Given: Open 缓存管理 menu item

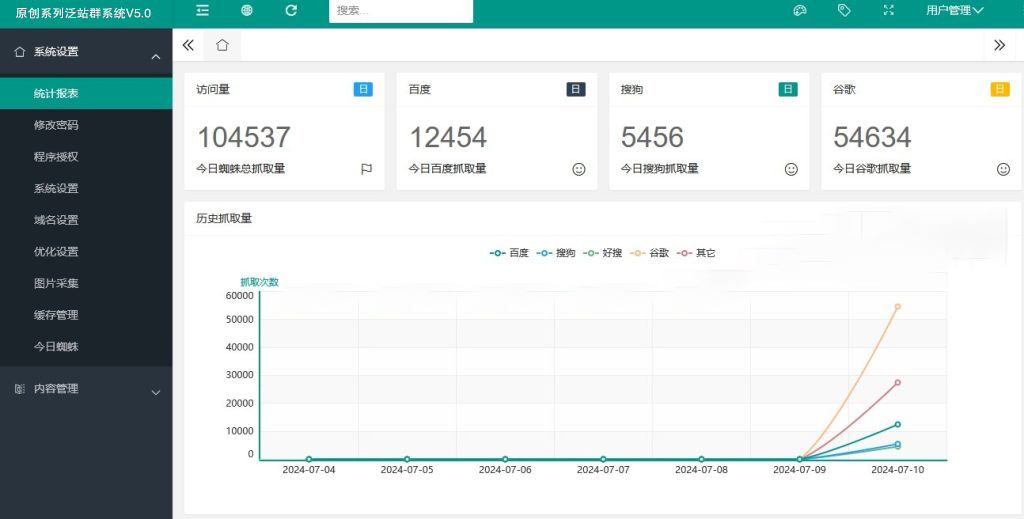Looking at the screenshot, I should tap(86, 315).
